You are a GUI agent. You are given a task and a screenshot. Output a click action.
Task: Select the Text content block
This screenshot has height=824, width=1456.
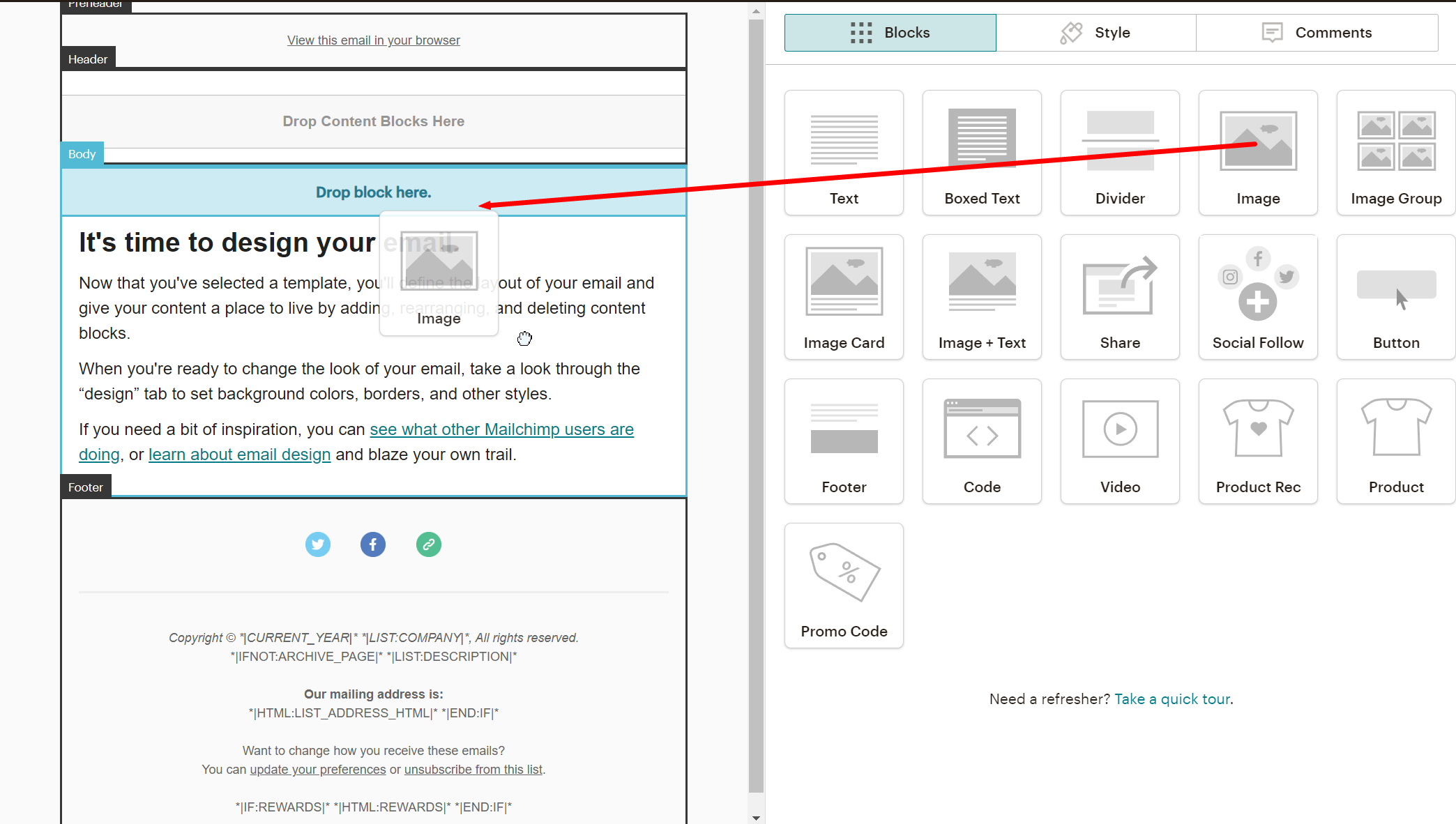(x=844, y=153)
